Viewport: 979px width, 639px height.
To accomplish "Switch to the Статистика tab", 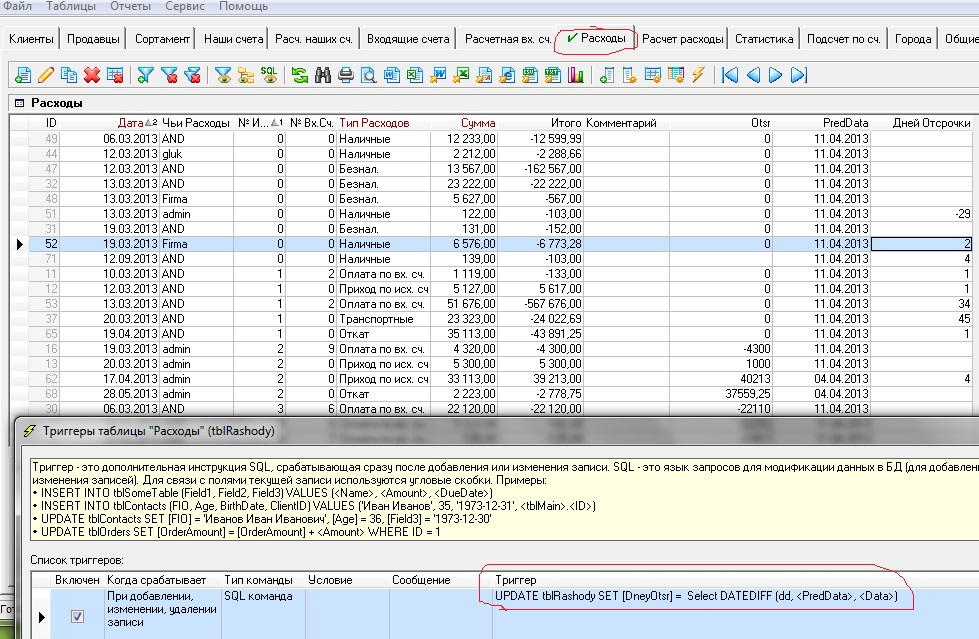I will [764, 39].
